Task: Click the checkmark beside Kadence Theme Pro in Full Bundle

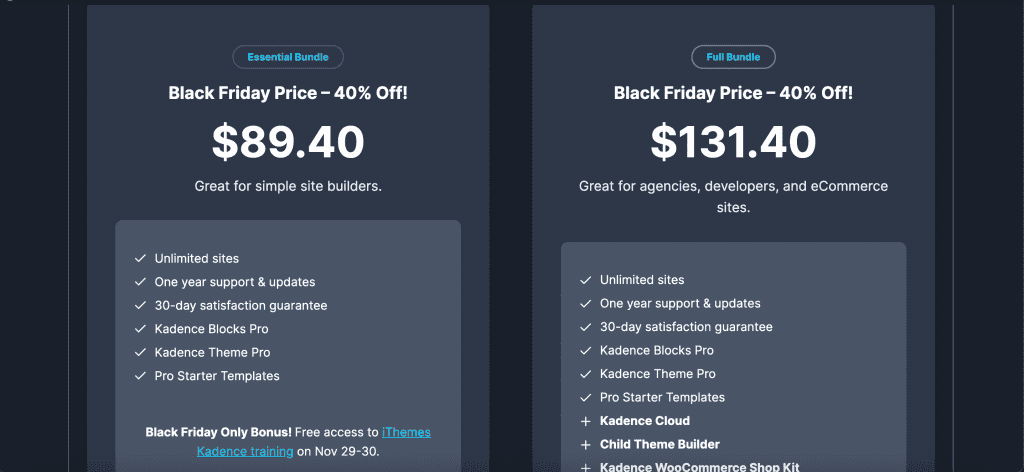Action: [x=585, y=374]
